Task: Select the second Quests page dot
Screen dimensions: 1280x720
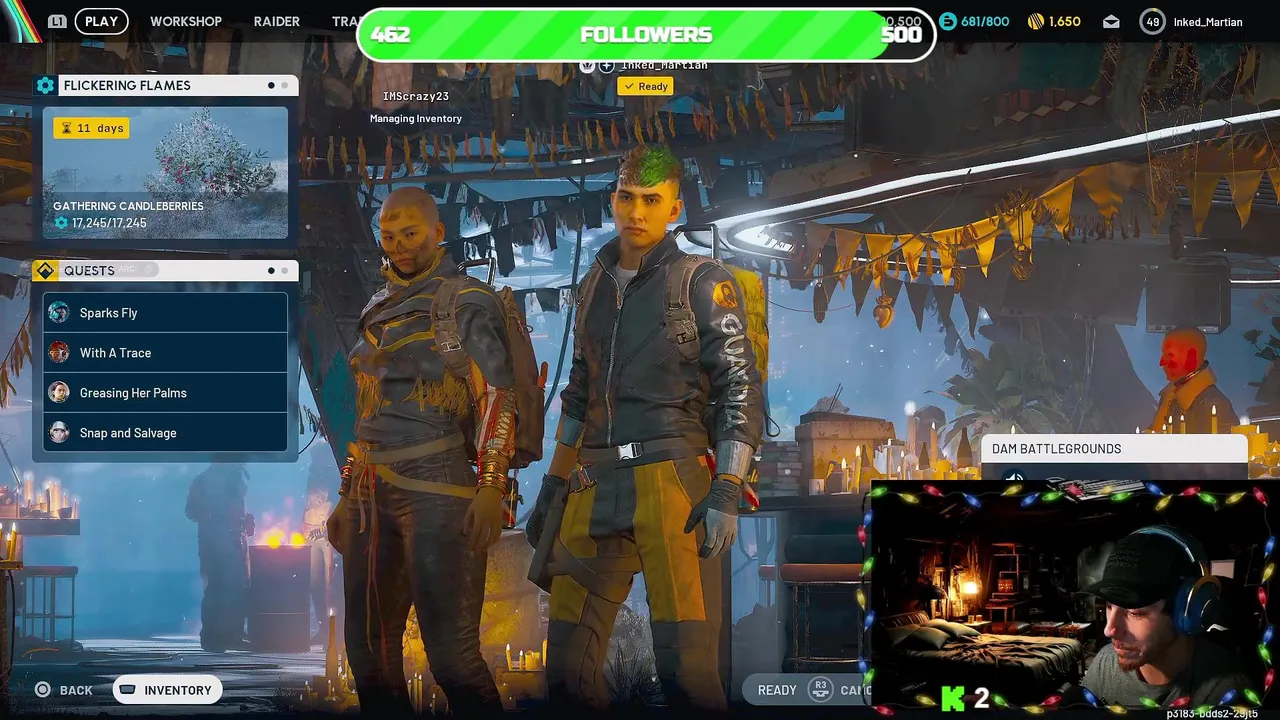Action: pyautogui.click(x=284, y=270)
